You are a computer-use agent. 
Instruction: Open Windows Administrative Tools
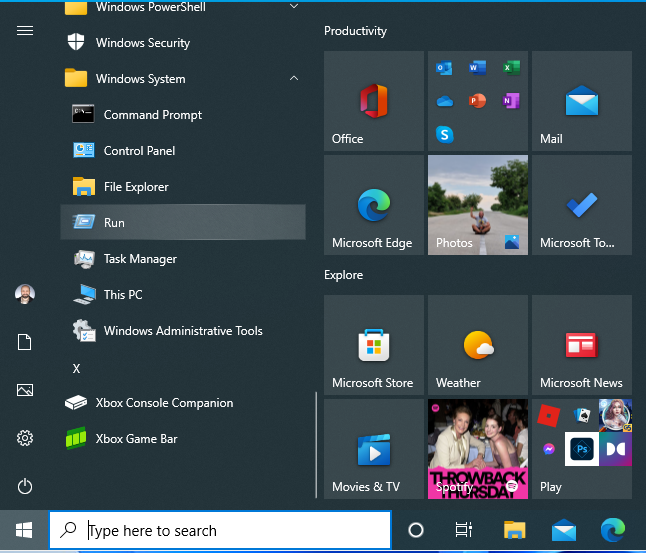(183, 330)
